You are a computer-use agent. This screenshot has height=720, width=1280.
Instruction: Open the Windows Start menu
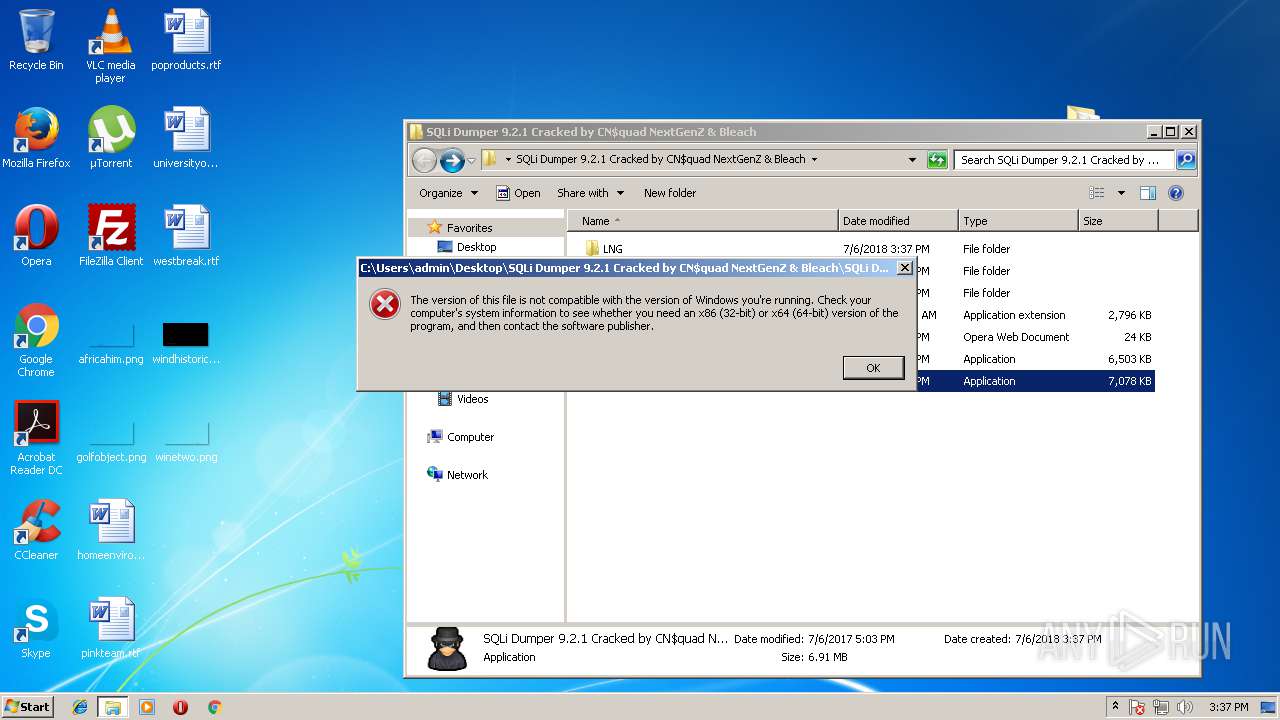click(28, 706)
